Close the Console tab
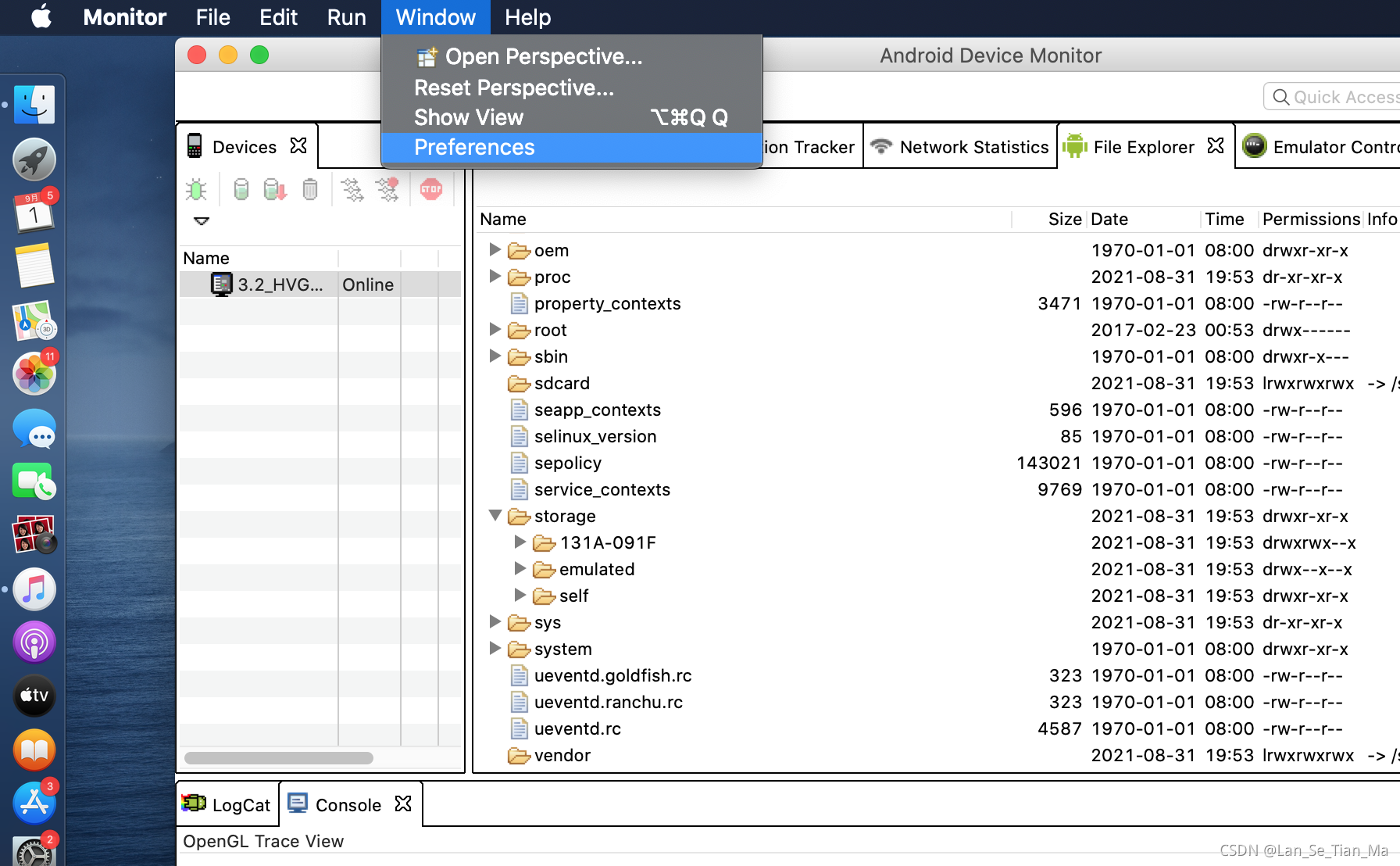Viewport: 1400px width, 866px height. pyautogui.click(x=403, y=804)
